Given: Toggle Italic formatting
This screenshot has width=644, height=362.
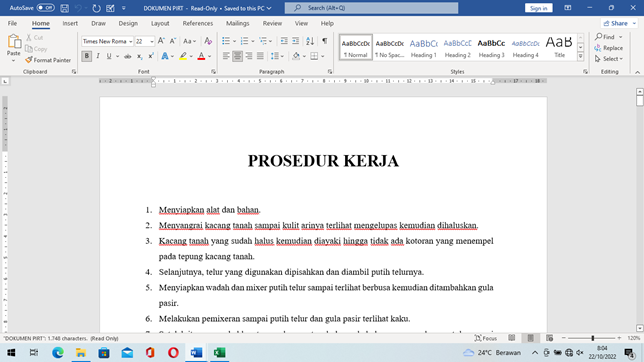Looking at the screenshot, I should click(x=98, y=56).
